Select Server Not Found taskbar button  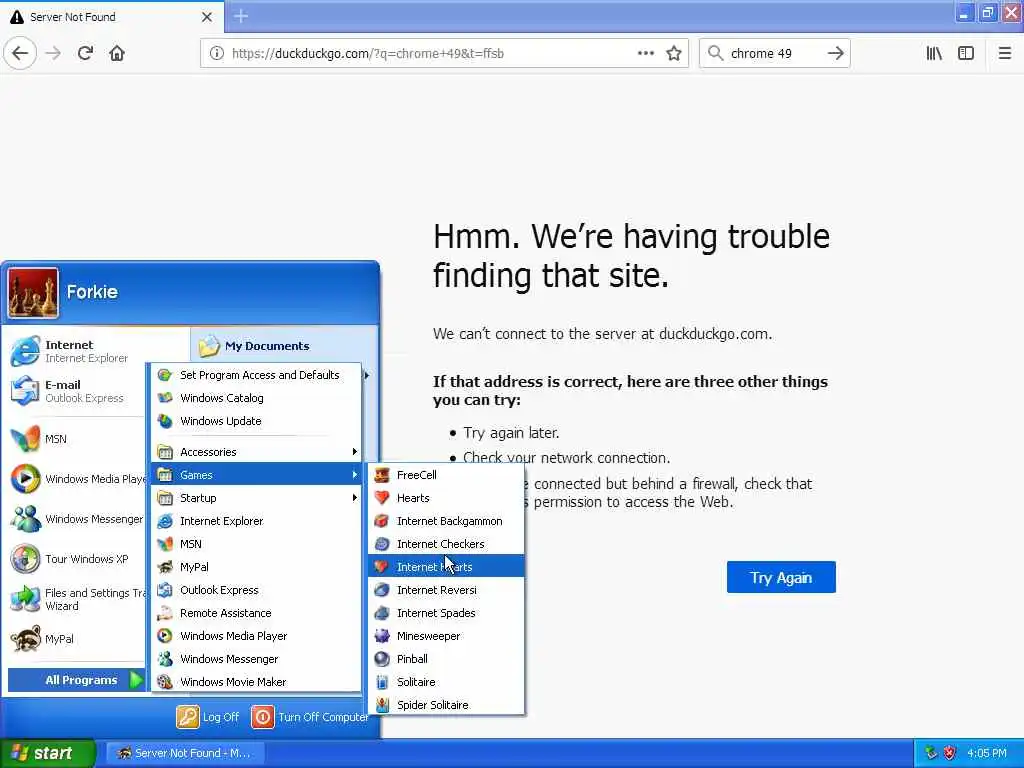tap(184, 753)
